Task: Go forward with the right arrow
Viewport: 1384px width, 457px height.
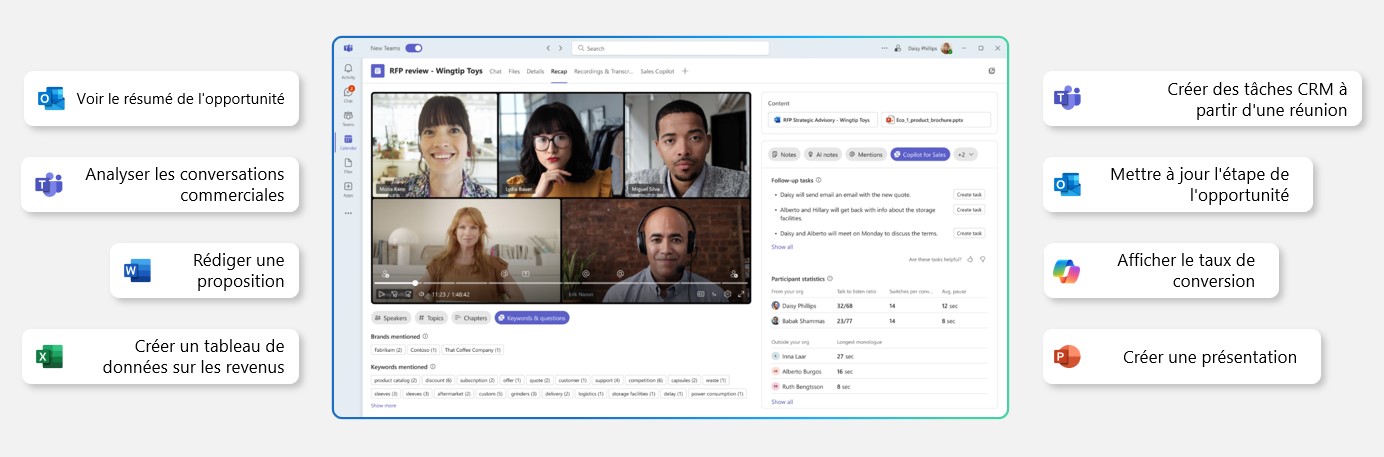Action: (560, 48)
